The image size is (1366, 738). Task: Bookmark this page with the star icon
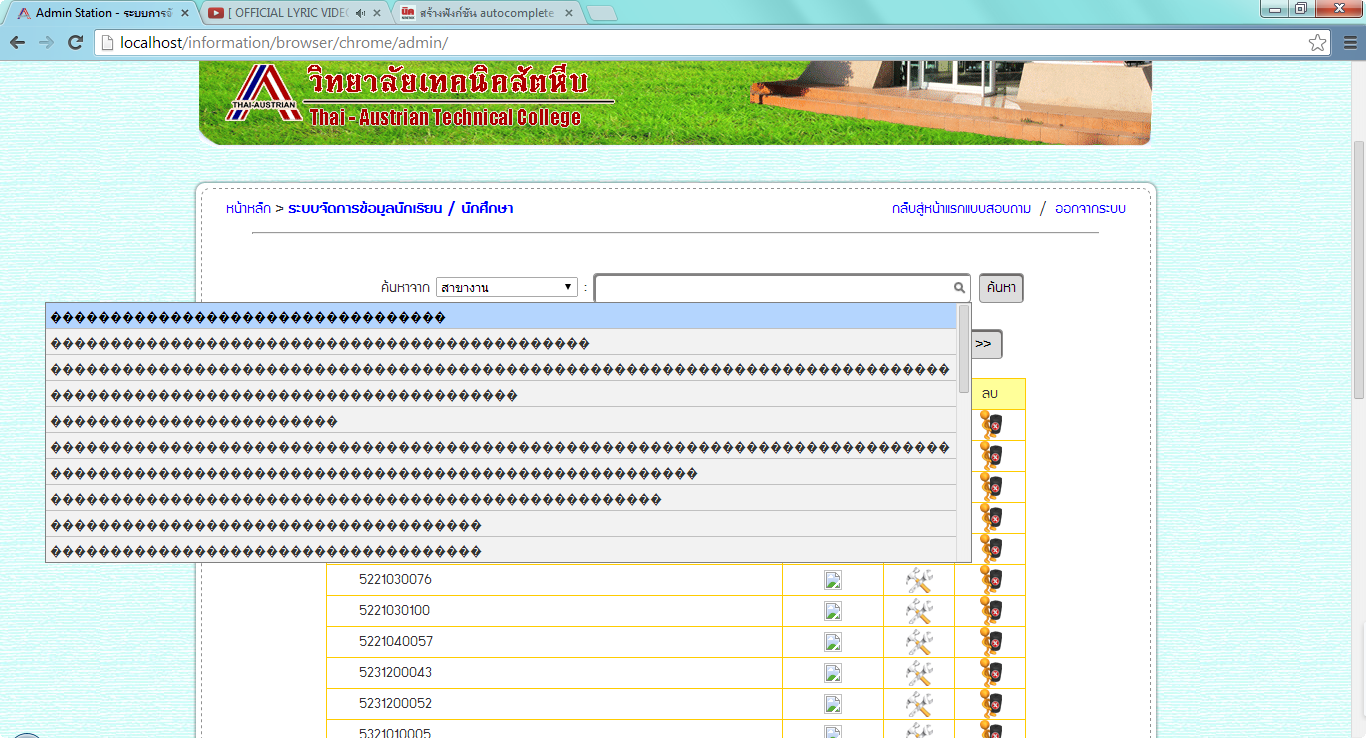[x=1318, y=42]
